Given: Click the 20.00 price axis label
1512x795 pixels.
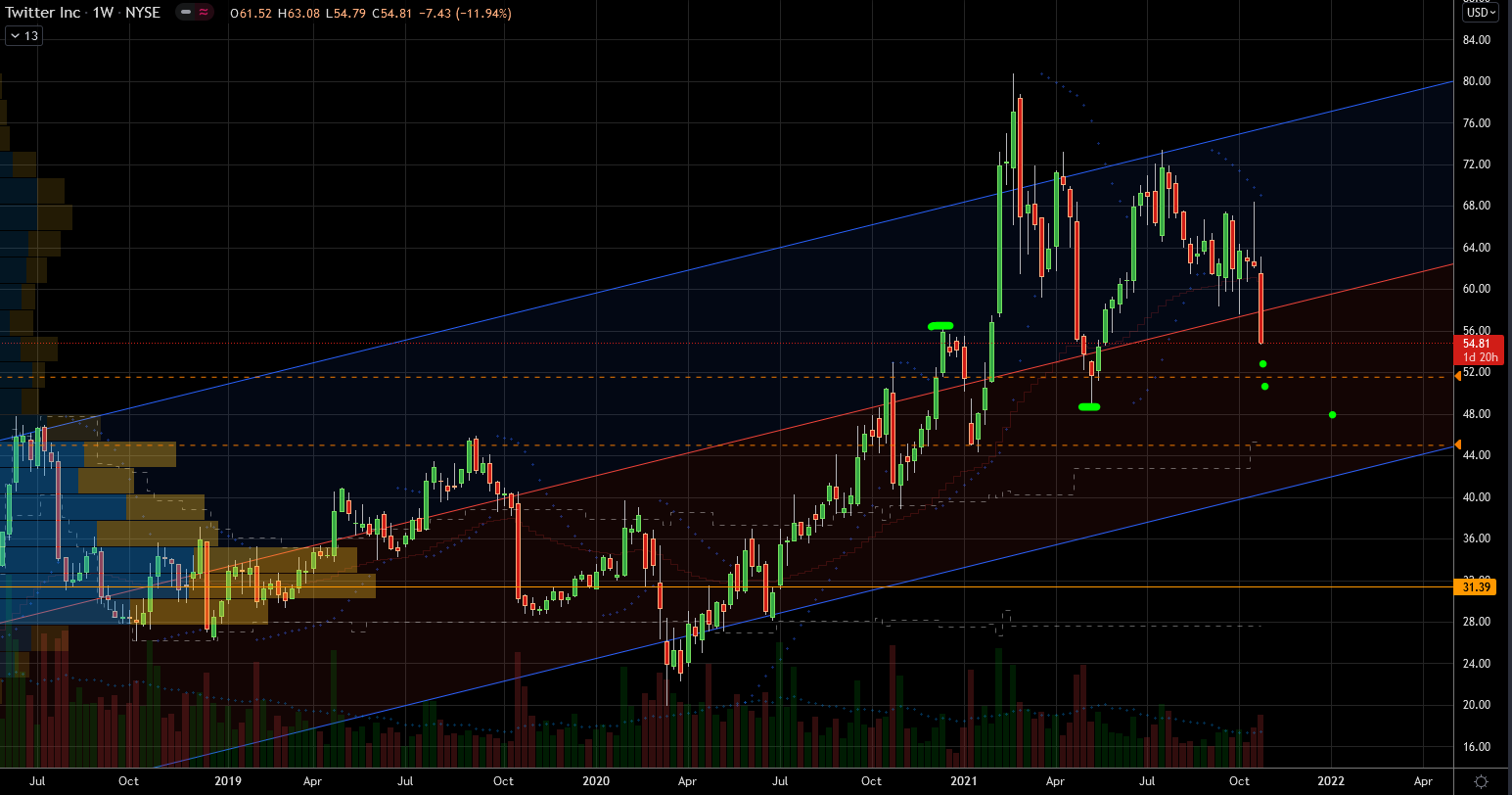Looking at the screenshot, I should (1478, 705).
